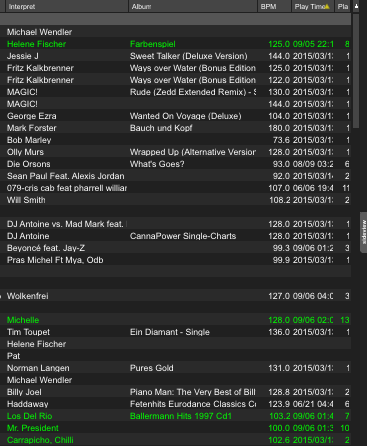The width and height of the screenshot is (367, 446).
Task: Select the Mark Forster Bauch und Kopf row
Action: pos(175,128)
